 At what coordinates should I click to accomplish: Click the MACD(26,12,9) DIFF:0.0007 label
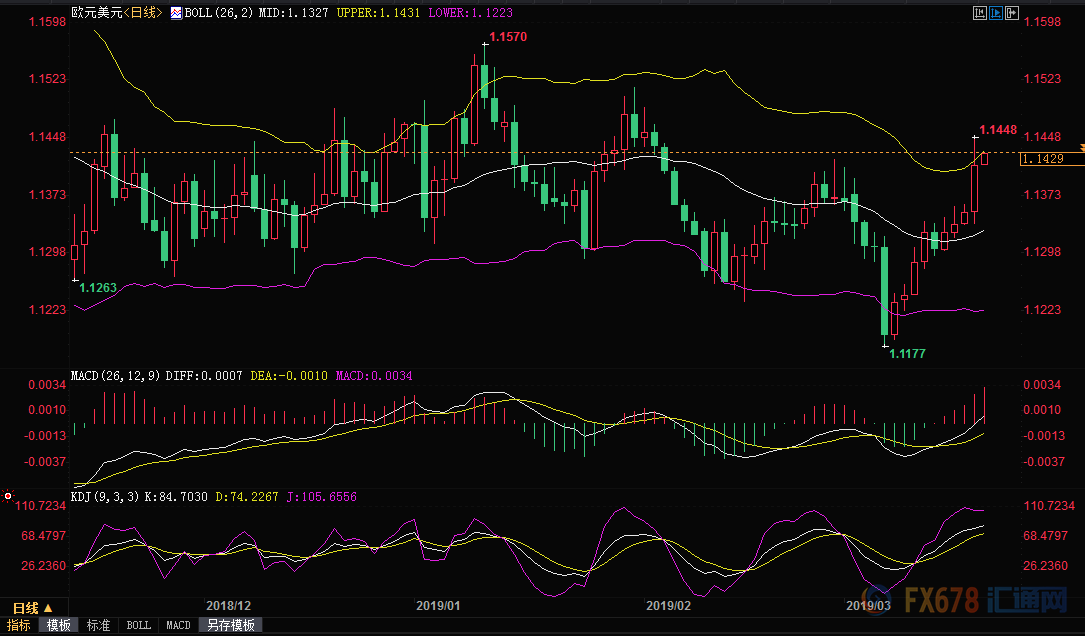point(157,376)
